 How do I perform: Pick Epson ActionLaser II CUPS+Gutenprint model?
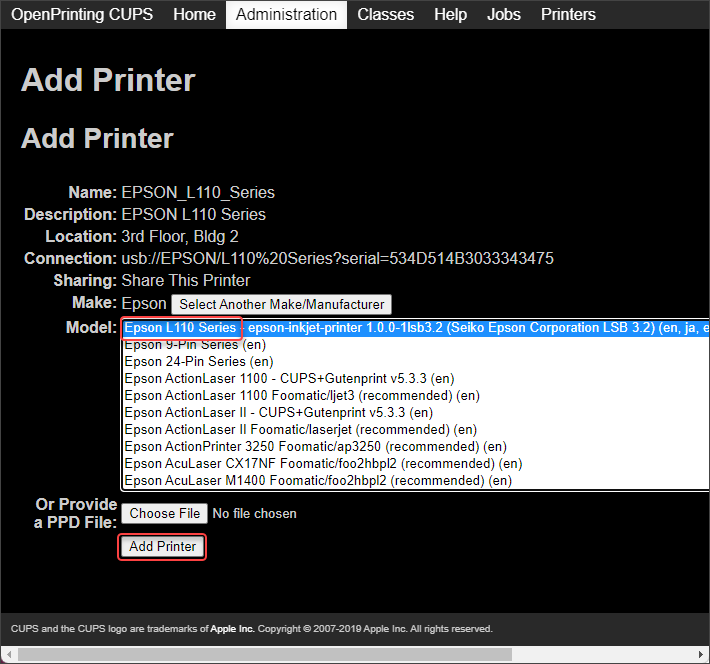[416, 413]
